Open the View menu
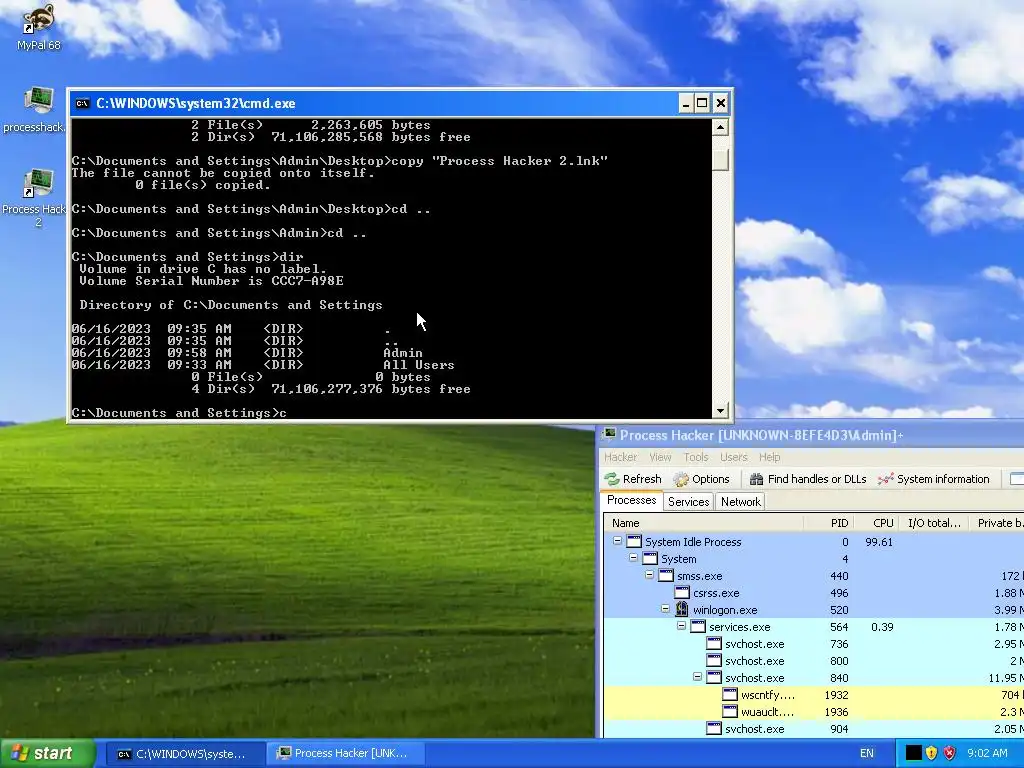The width and height of the screenshot is (1024, 768). 660,457
